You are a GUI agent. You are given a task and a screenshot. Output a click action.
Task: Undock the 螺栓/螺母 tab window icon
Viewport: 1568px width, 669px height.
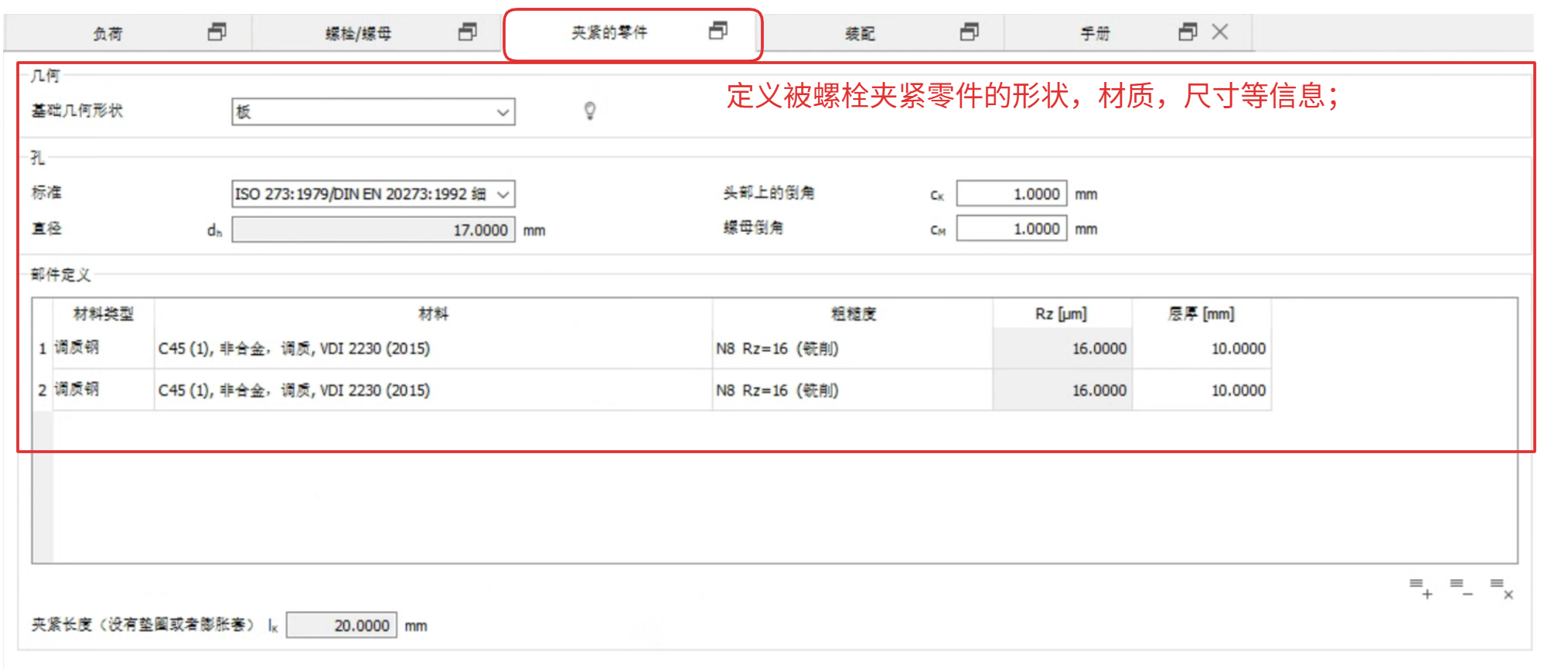click(x=468, y=32)
